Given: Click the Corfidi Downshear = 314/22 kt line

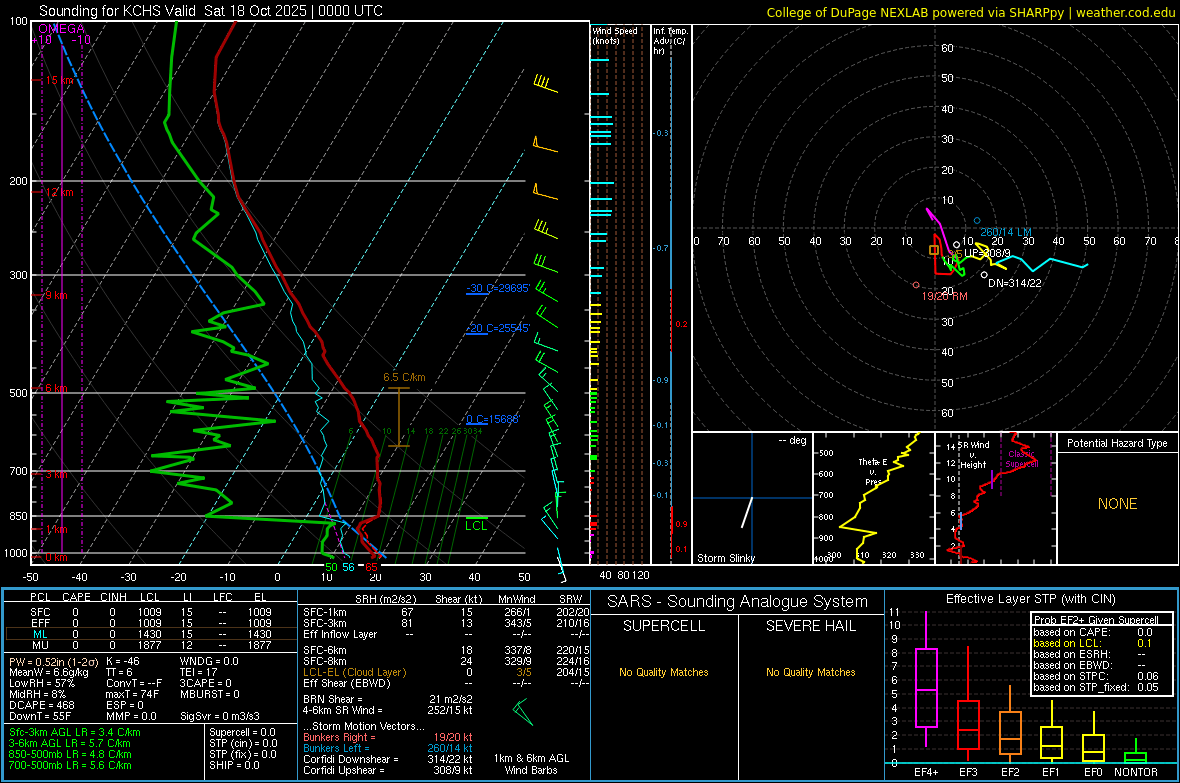Looking at the screenshot, I should click(x=388, y=759).
